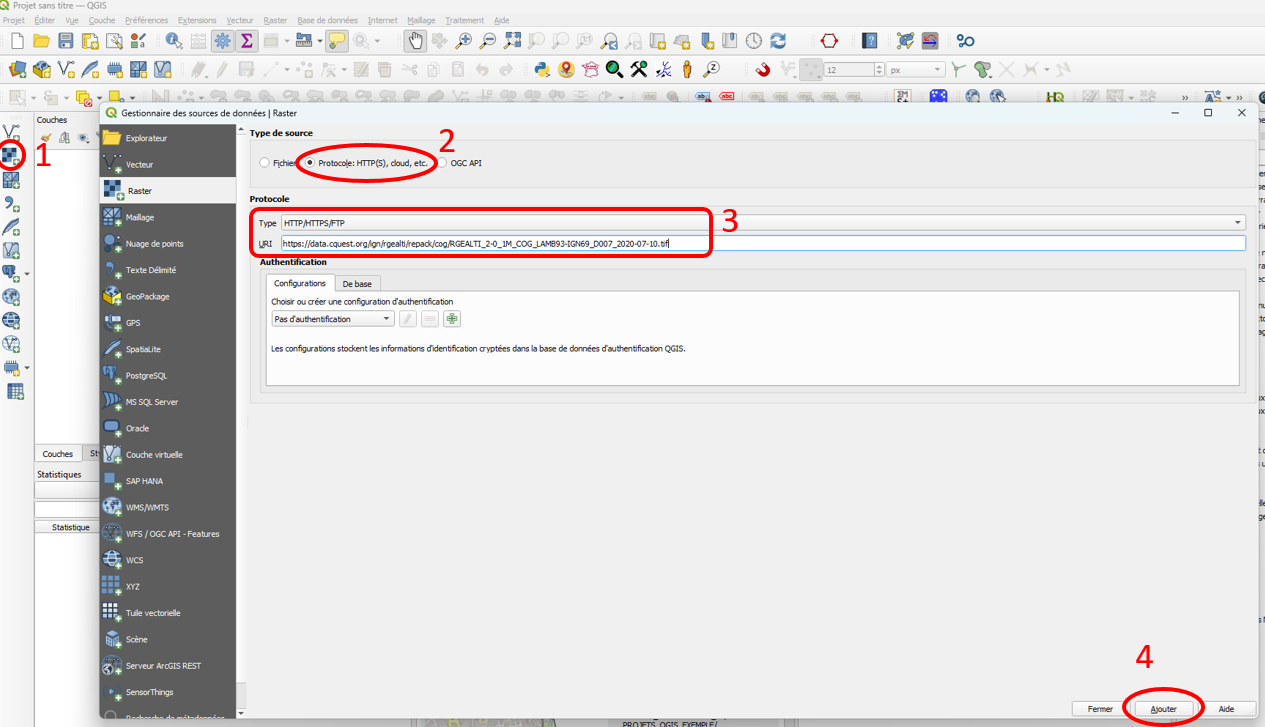
Task: Open Data Source Manager toolbar icon
Action: point(17,69)
